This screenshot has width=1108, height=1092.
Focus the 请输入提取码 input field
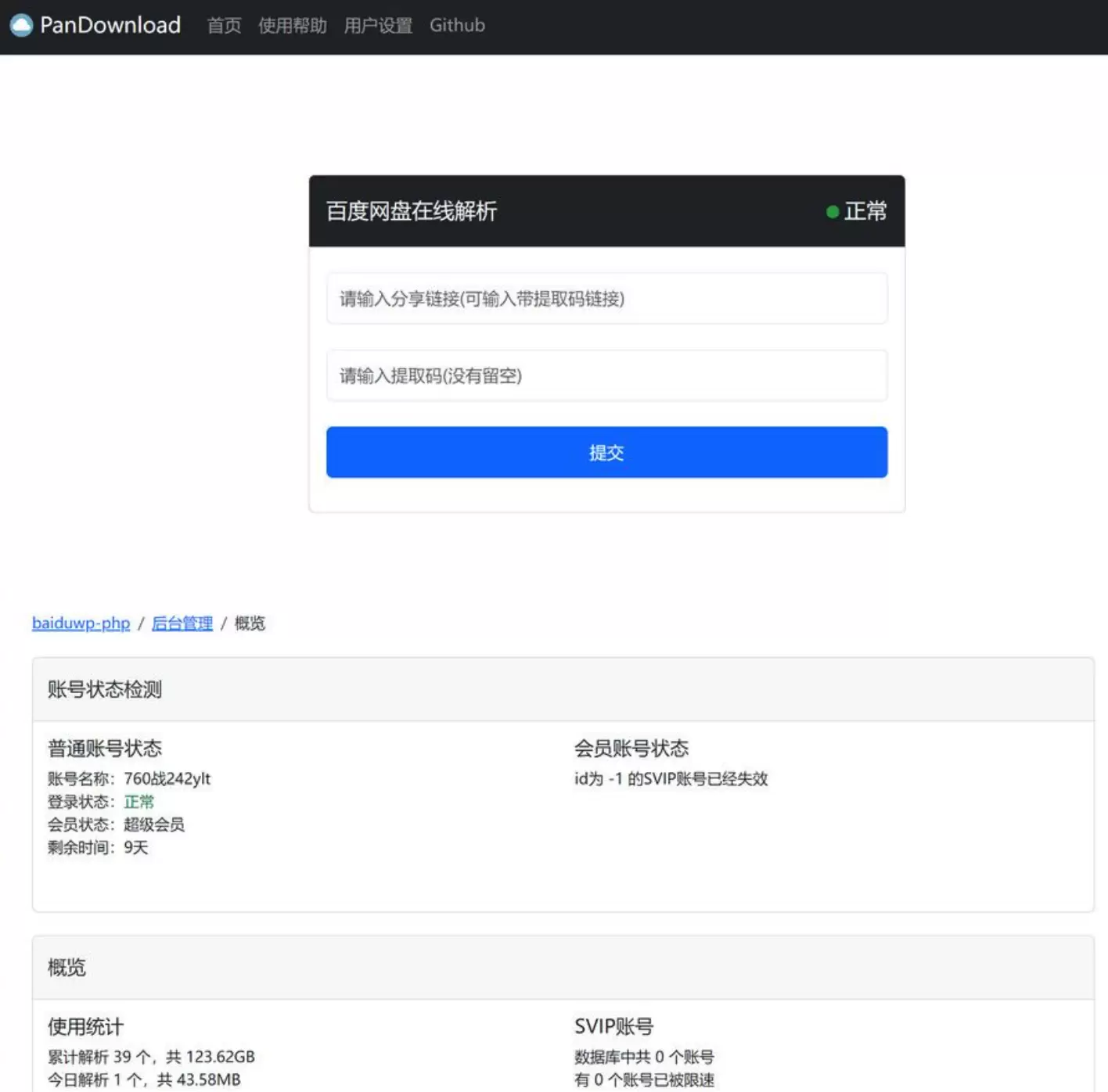click(606, 375)
